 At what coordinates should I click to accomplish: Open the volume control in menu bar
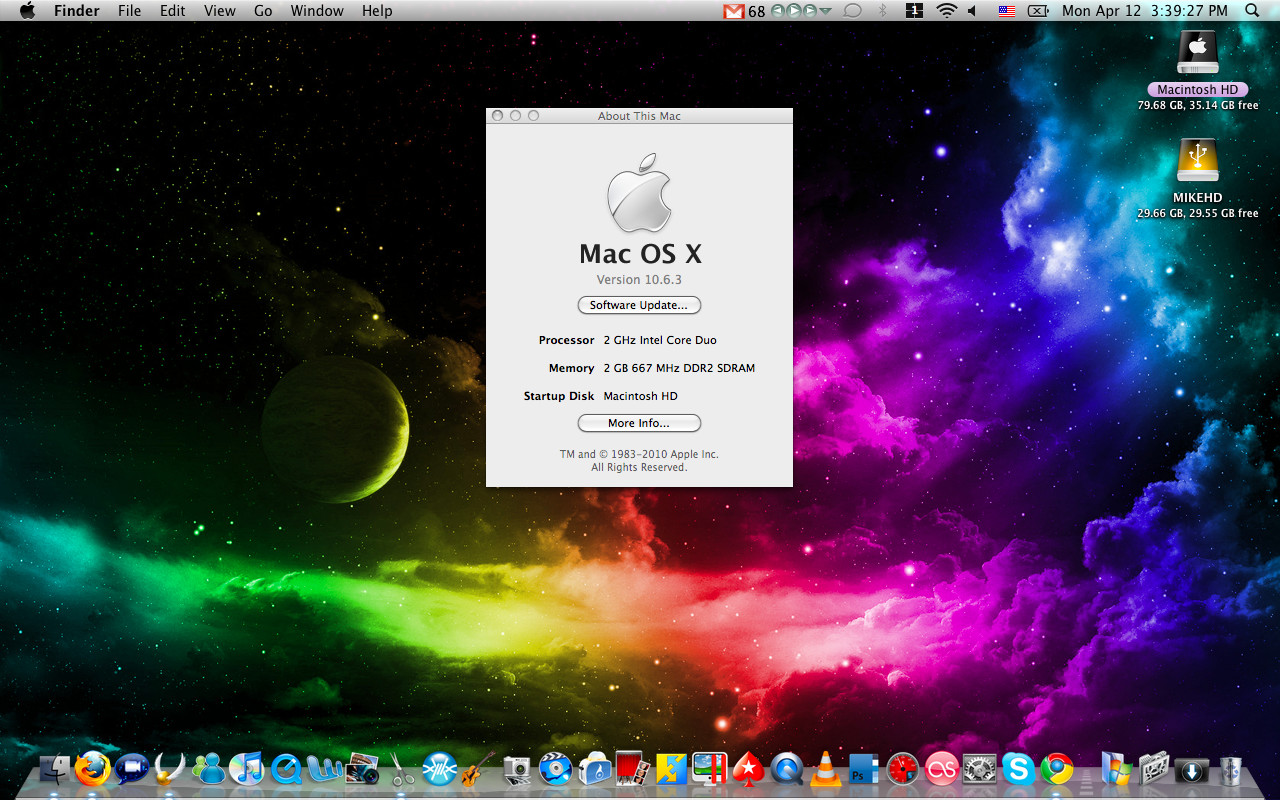tap(972, 11)
